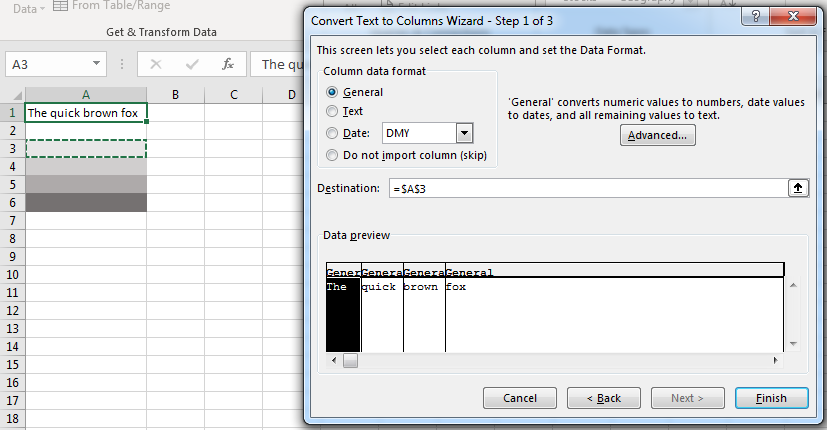Open the DMY date format dropdown
827x430 pixels.
click(464, 133)
